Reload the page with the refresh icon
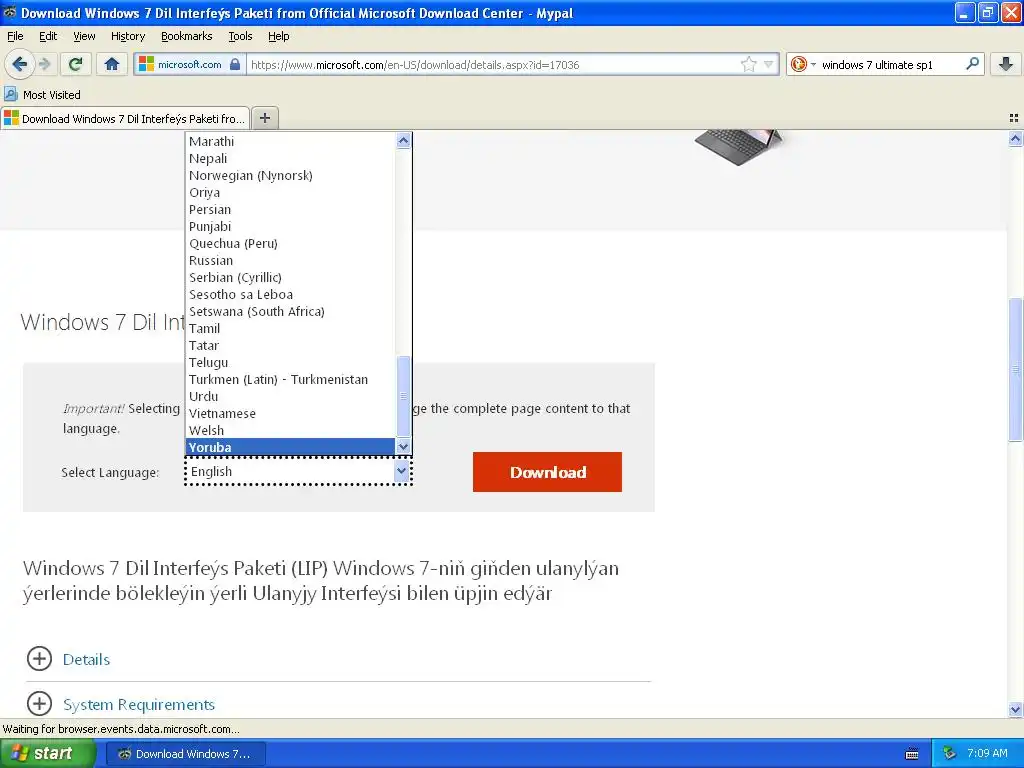Image resolution: width=1024 pixels, height=768 pixels. click(x=75, y=64)
